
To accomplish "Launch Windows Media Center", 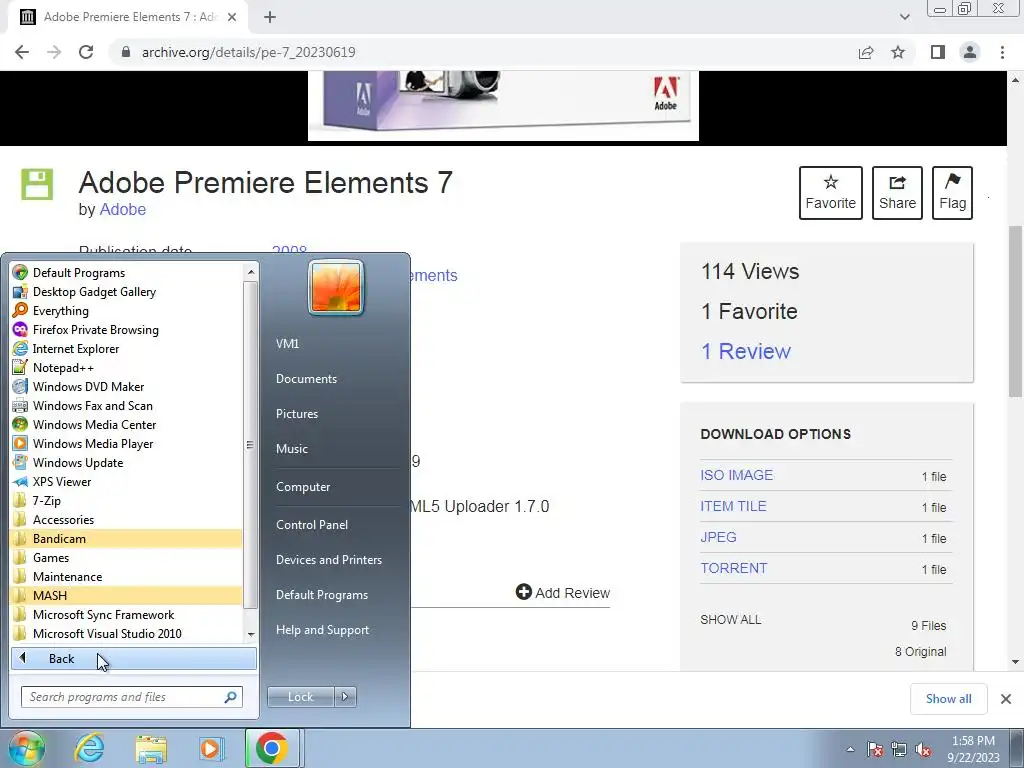I will tap(127, 424).
